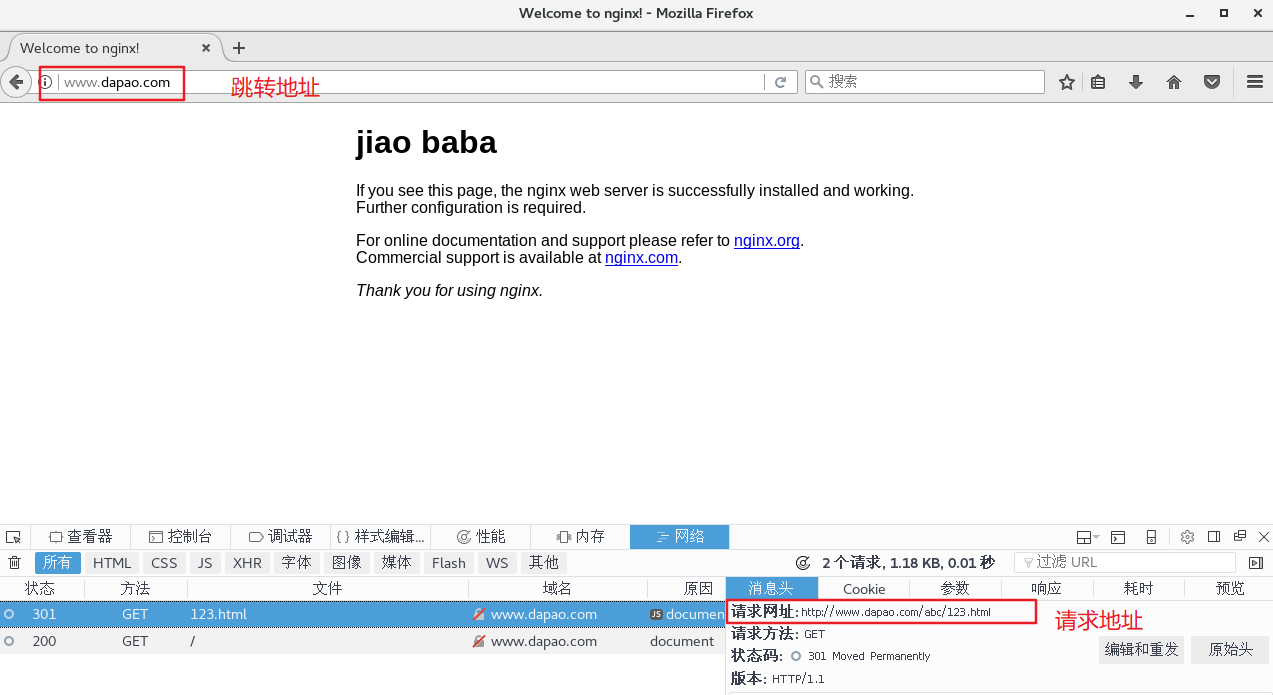Switch to the 控制台 console tab
Screen dimensions: 1273x695
[180, 537]
